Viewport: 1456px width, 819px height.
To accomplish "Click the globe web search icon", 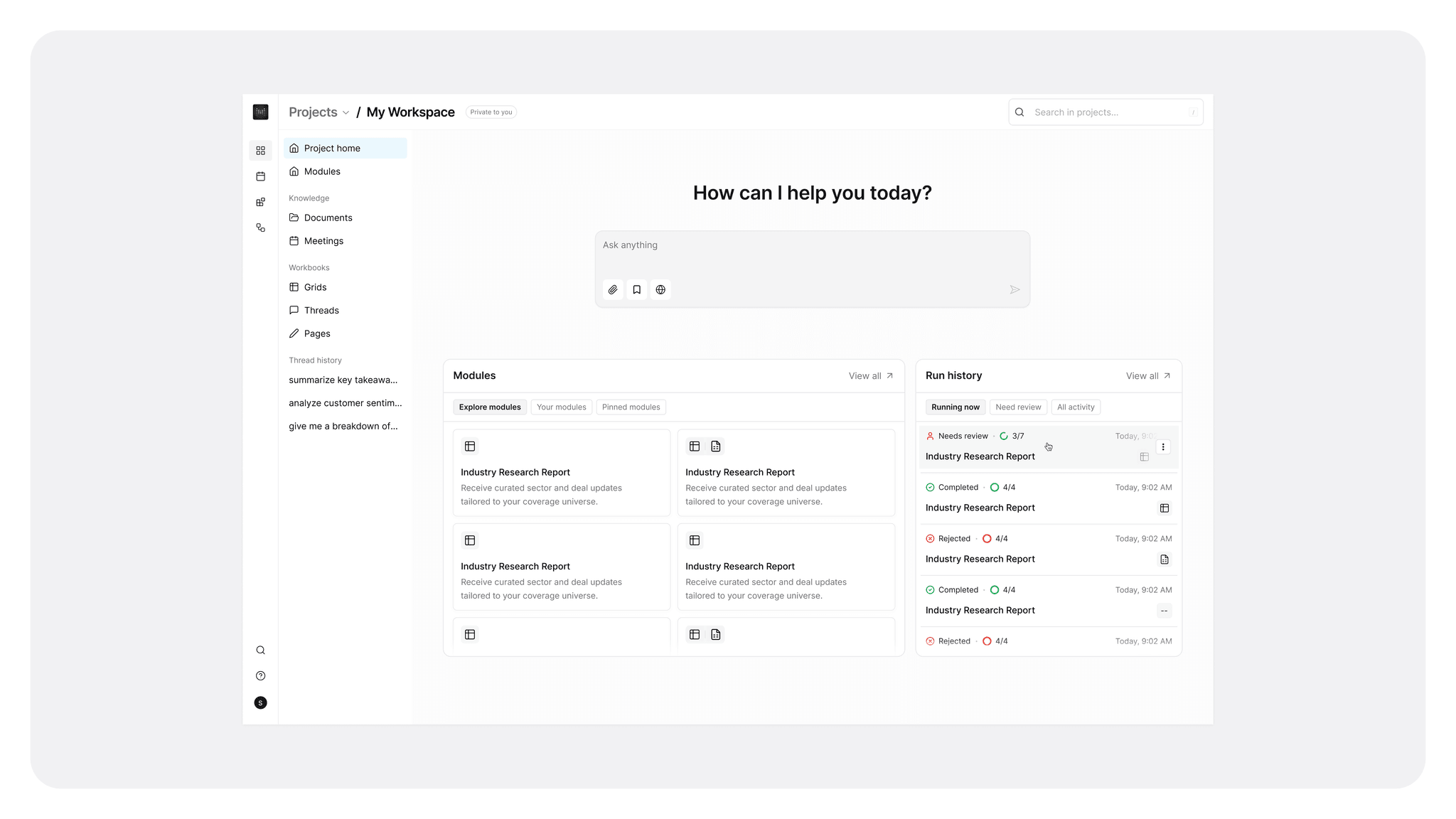I will pyautogui.click(x=660, y=289).
